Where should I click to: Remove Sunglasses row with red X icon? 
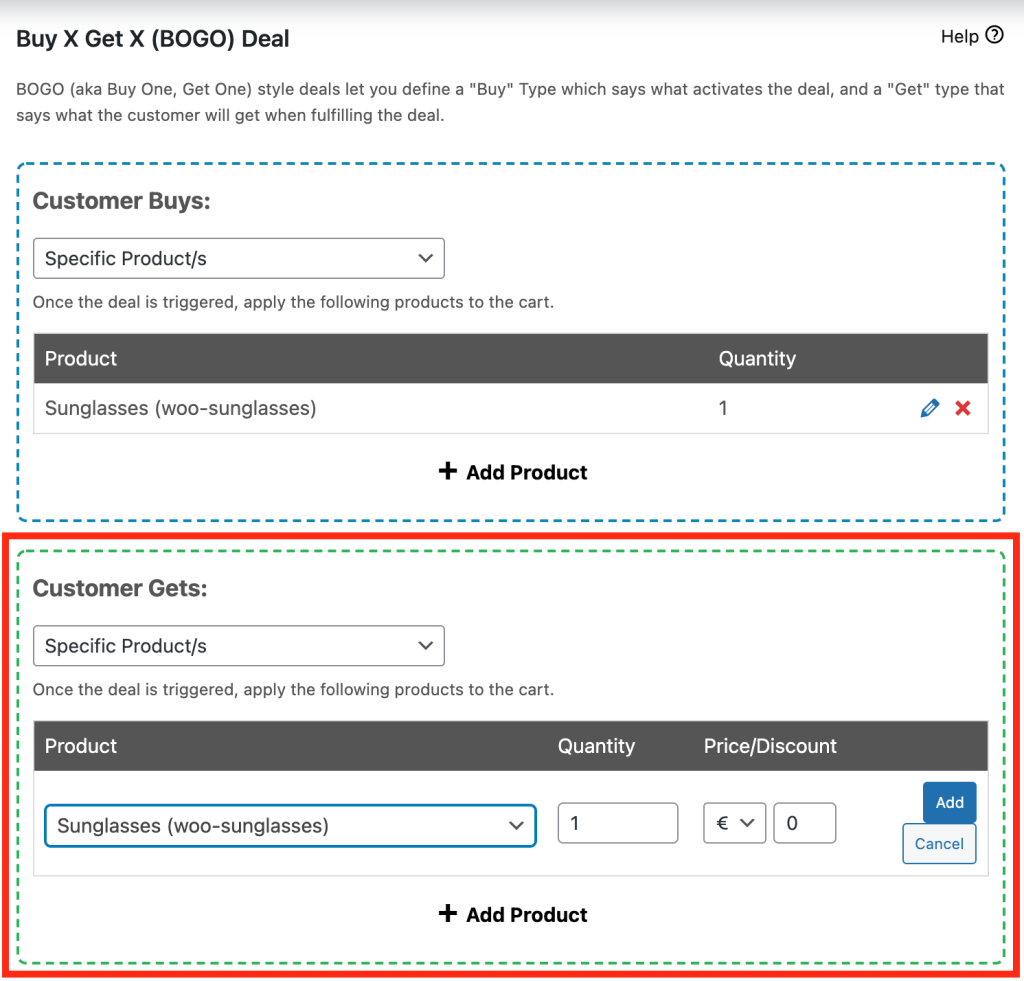963,408
